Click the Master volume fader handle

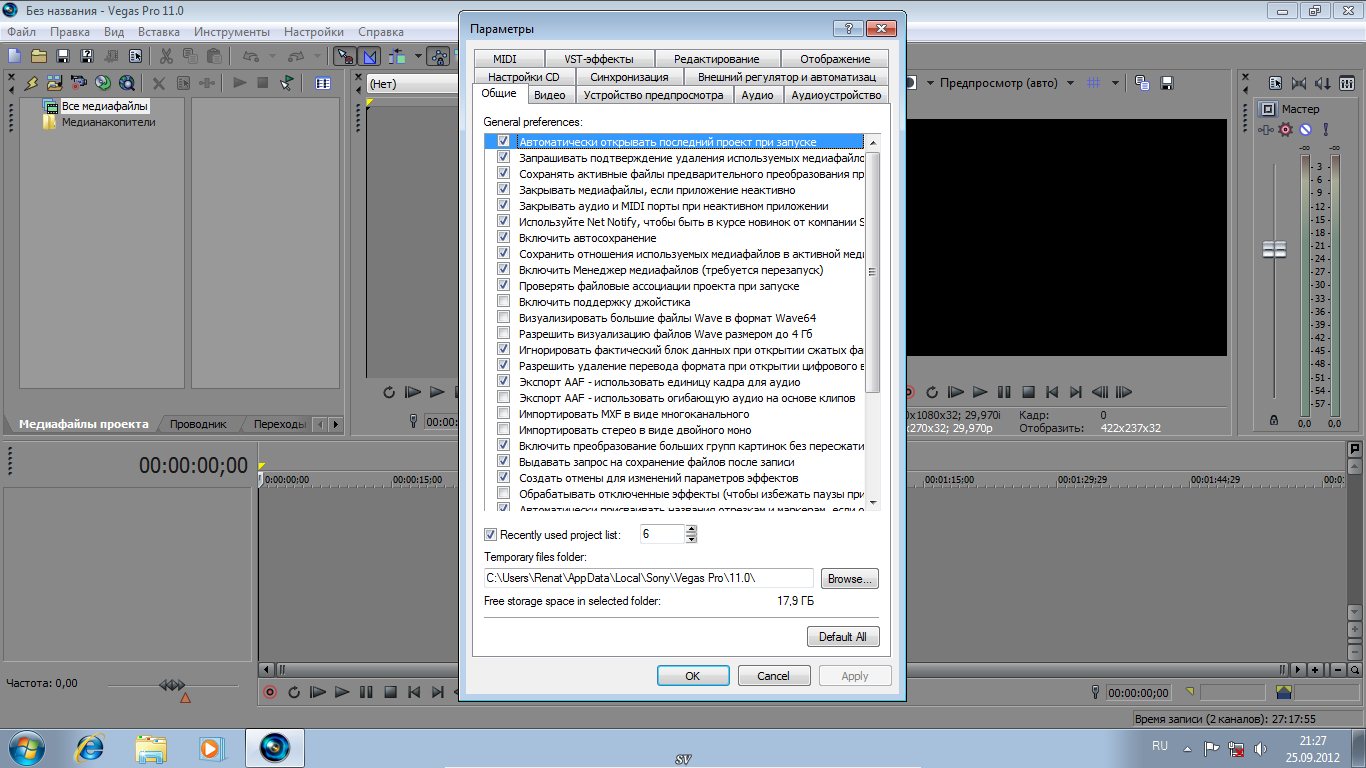[1274, 249]
